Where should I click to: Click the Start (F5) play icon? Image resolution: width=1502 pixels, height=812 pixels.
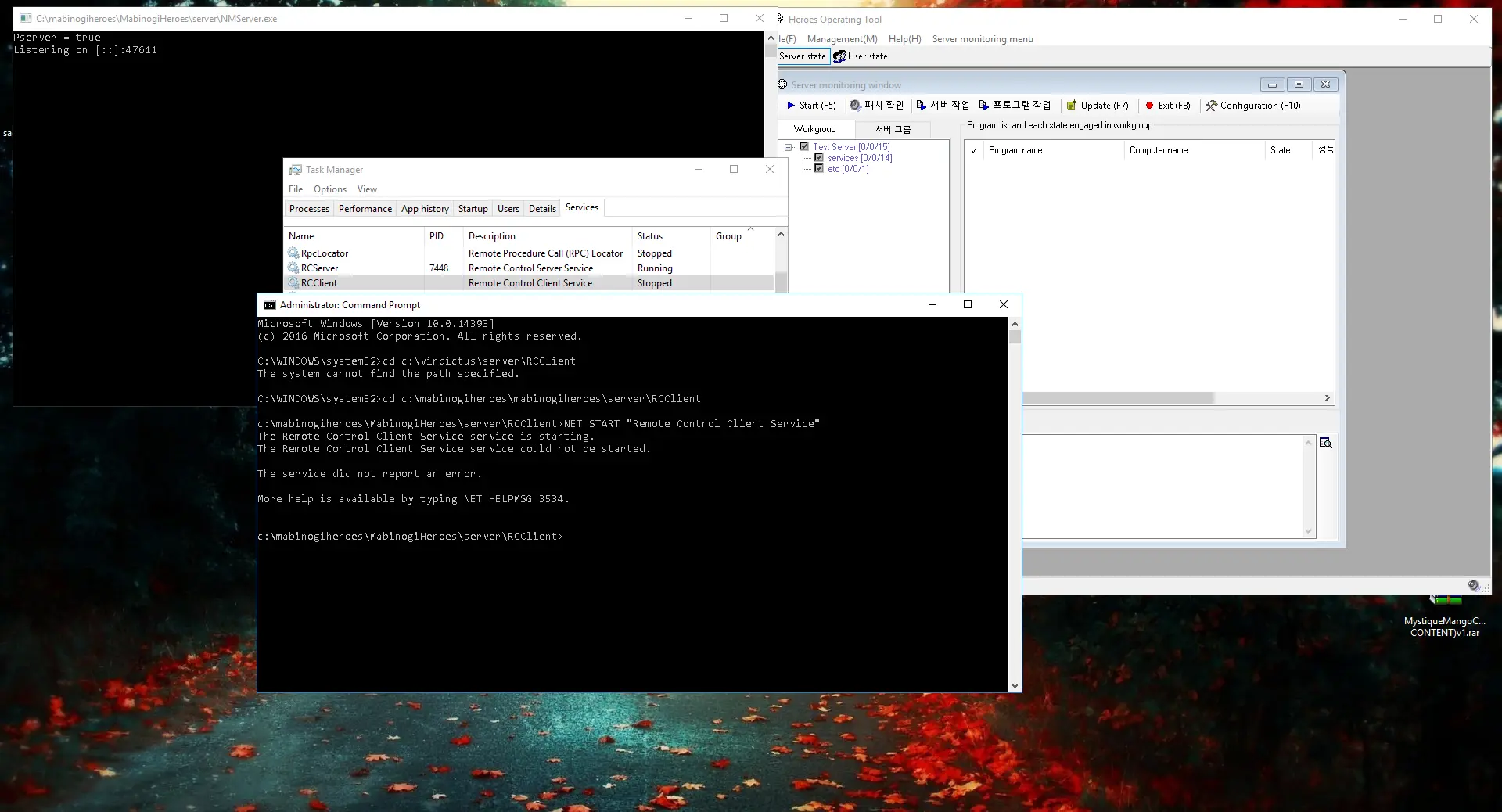[791, 106]
